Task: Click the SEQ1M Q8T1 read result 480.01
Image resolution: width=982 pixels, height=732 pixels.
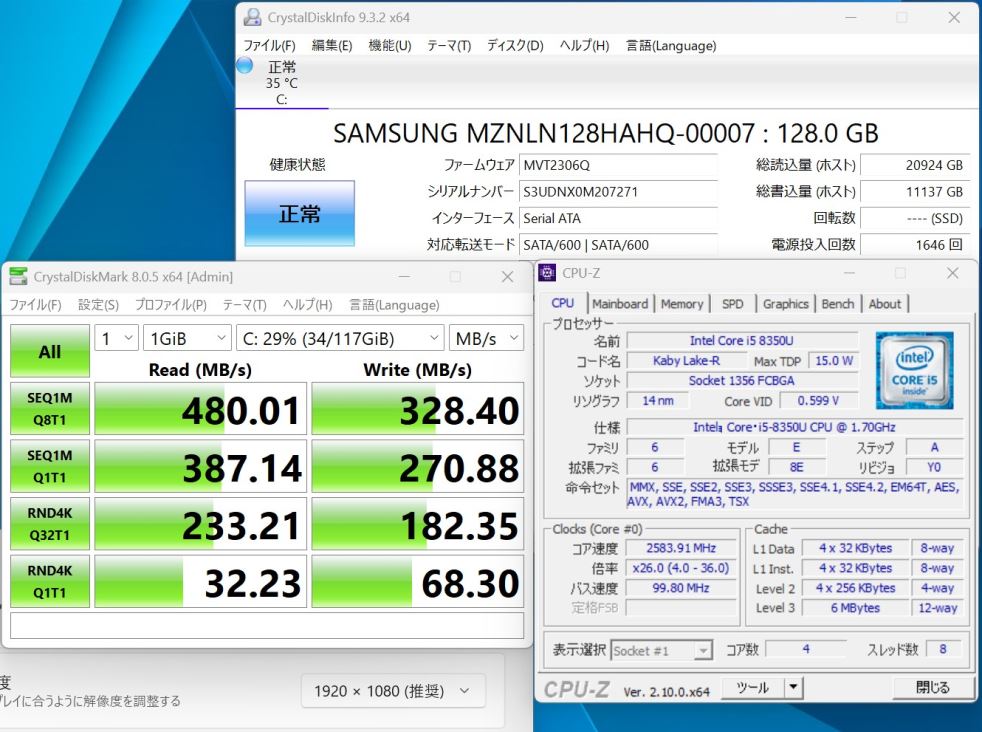Action: (x=200, y=409)
